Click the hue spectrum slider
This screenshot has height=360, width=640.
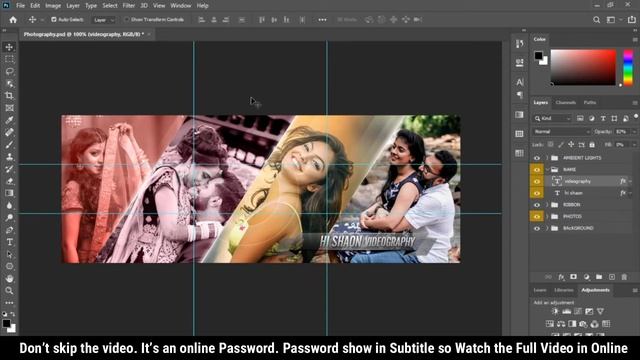pos(628,67)
